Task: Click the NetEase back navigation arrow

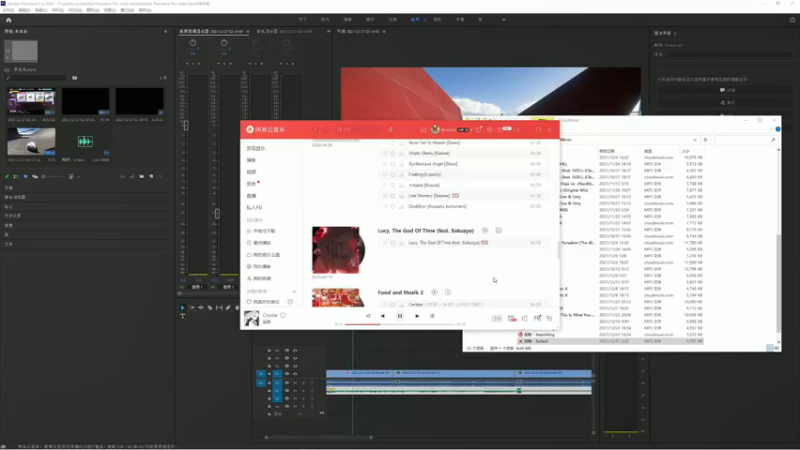Action: point(315,130)
